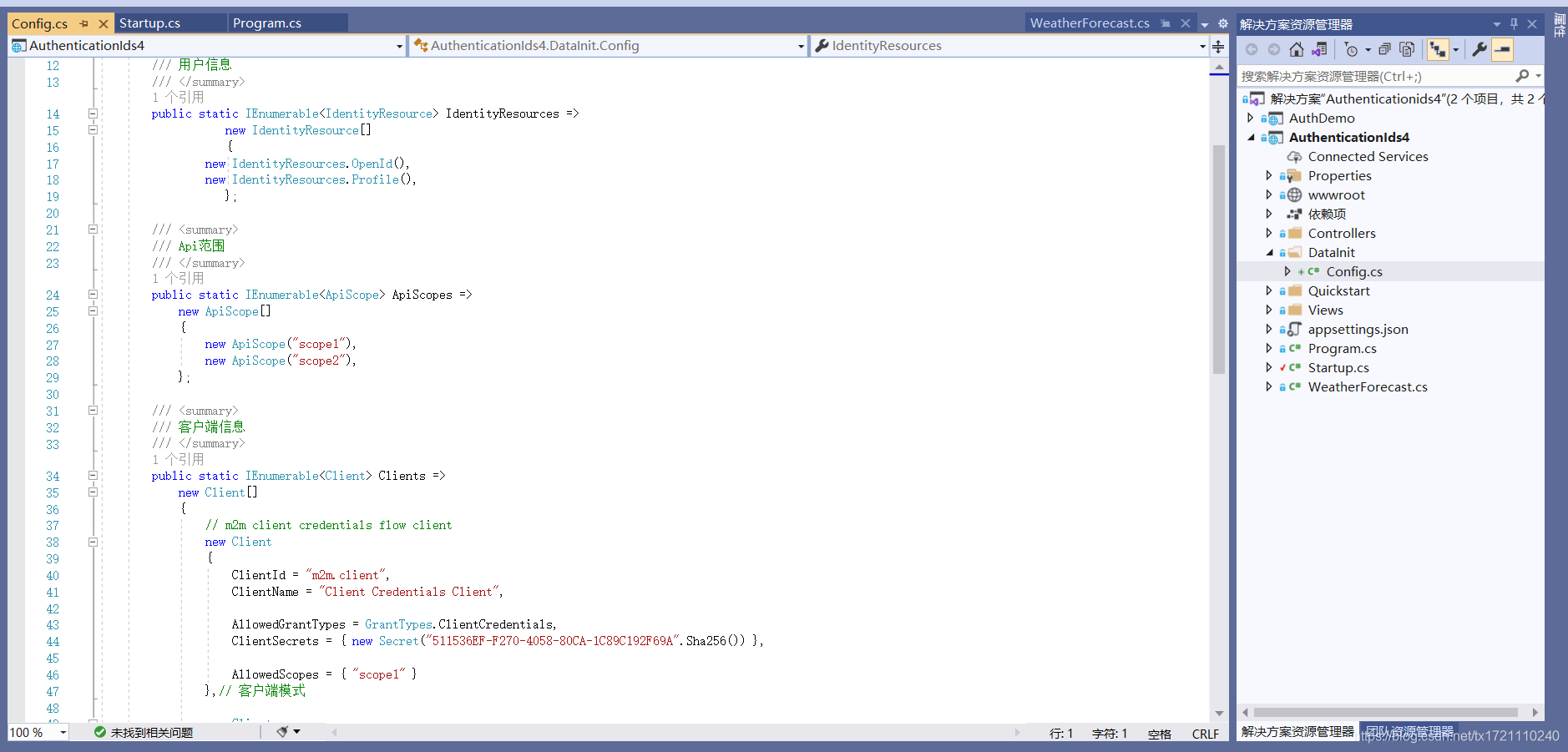This screenshot has height=752, width=1568.
Task: Expand the 依赖项 dependencies node
Action: point(1269,214)
